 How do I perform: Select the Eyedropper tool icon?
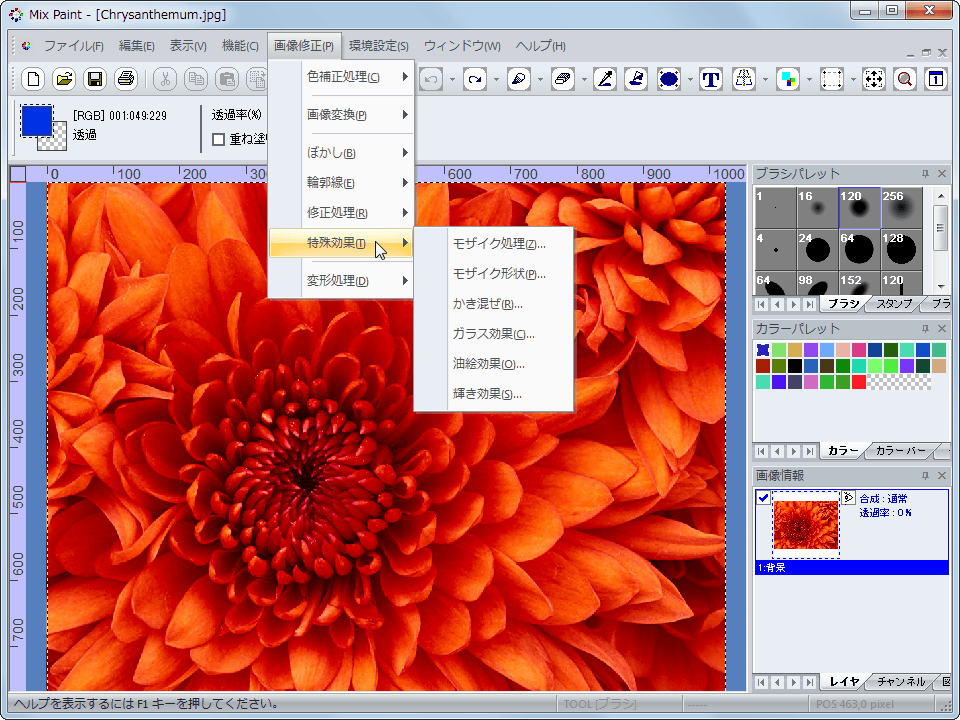tap(605, 79)
